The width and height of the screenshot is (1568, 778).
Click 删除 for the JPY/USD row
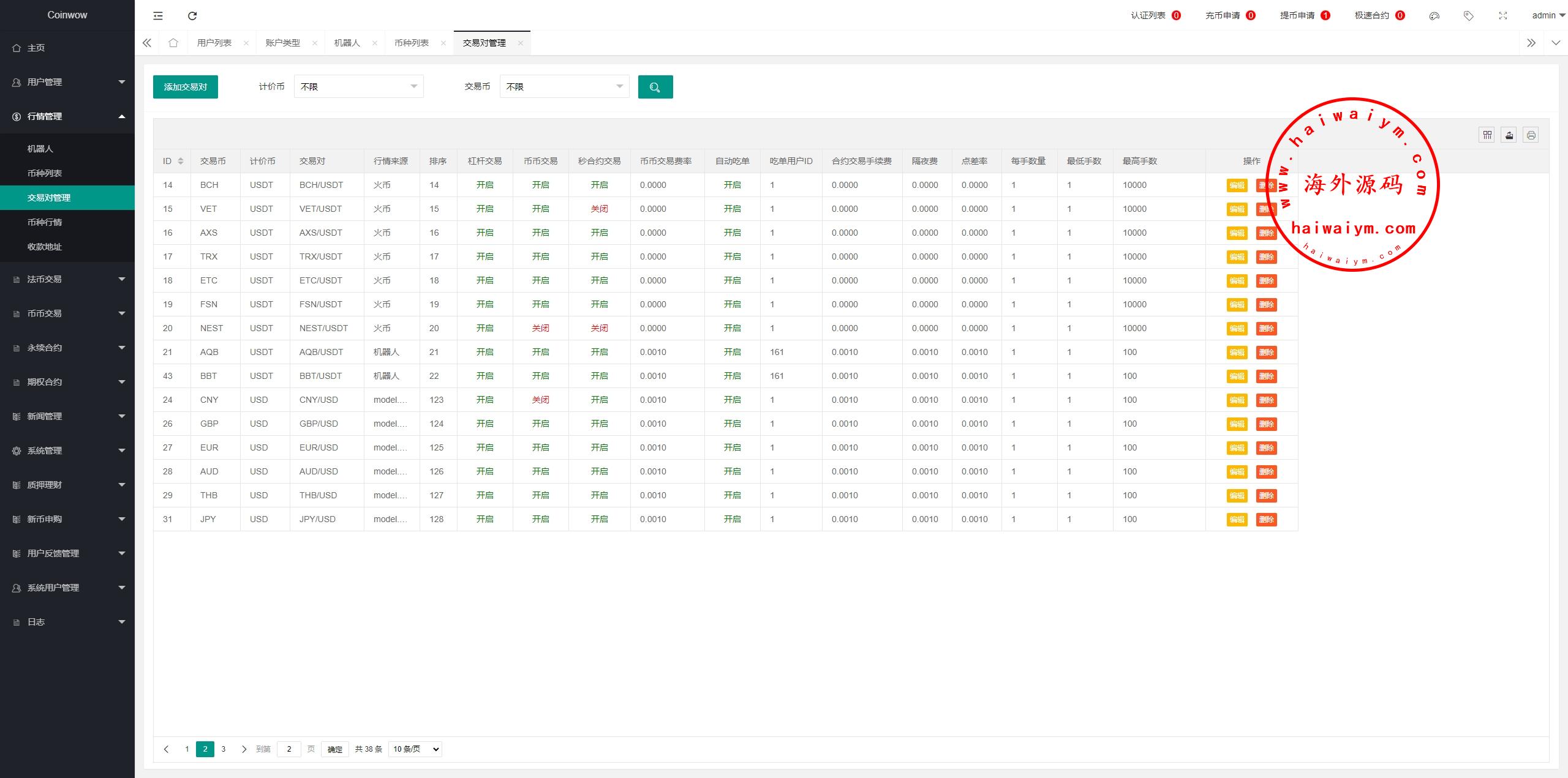point(1266,520)
